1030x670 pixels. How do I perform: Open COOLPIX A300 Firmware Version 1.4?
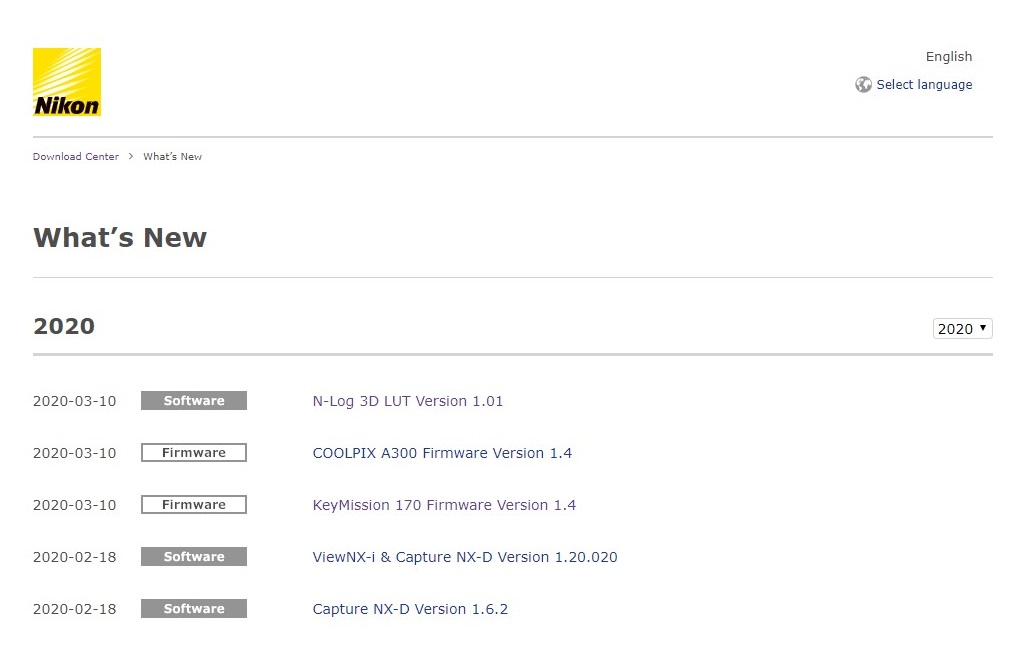(442, 453)
